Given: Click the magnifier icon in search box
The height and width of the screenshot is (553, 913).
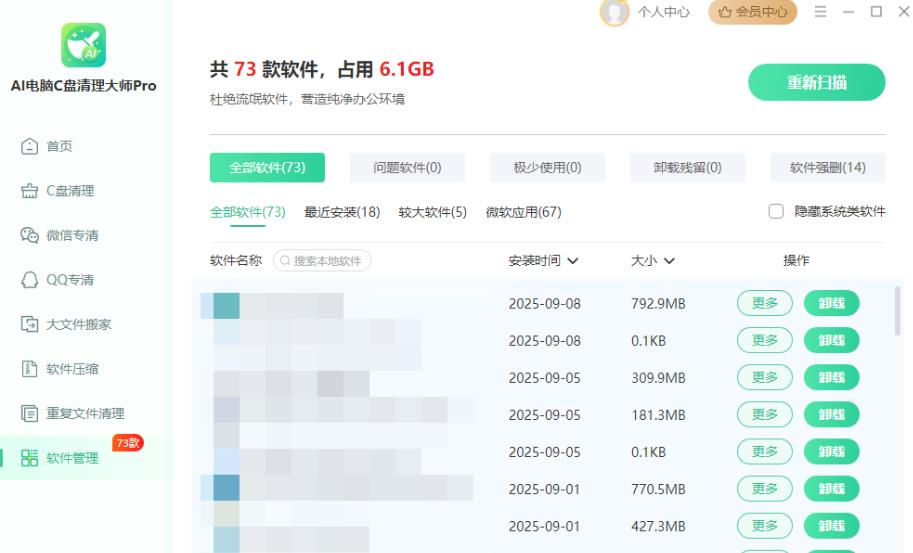Looking at the screenshot, I should tap(285, 261).
